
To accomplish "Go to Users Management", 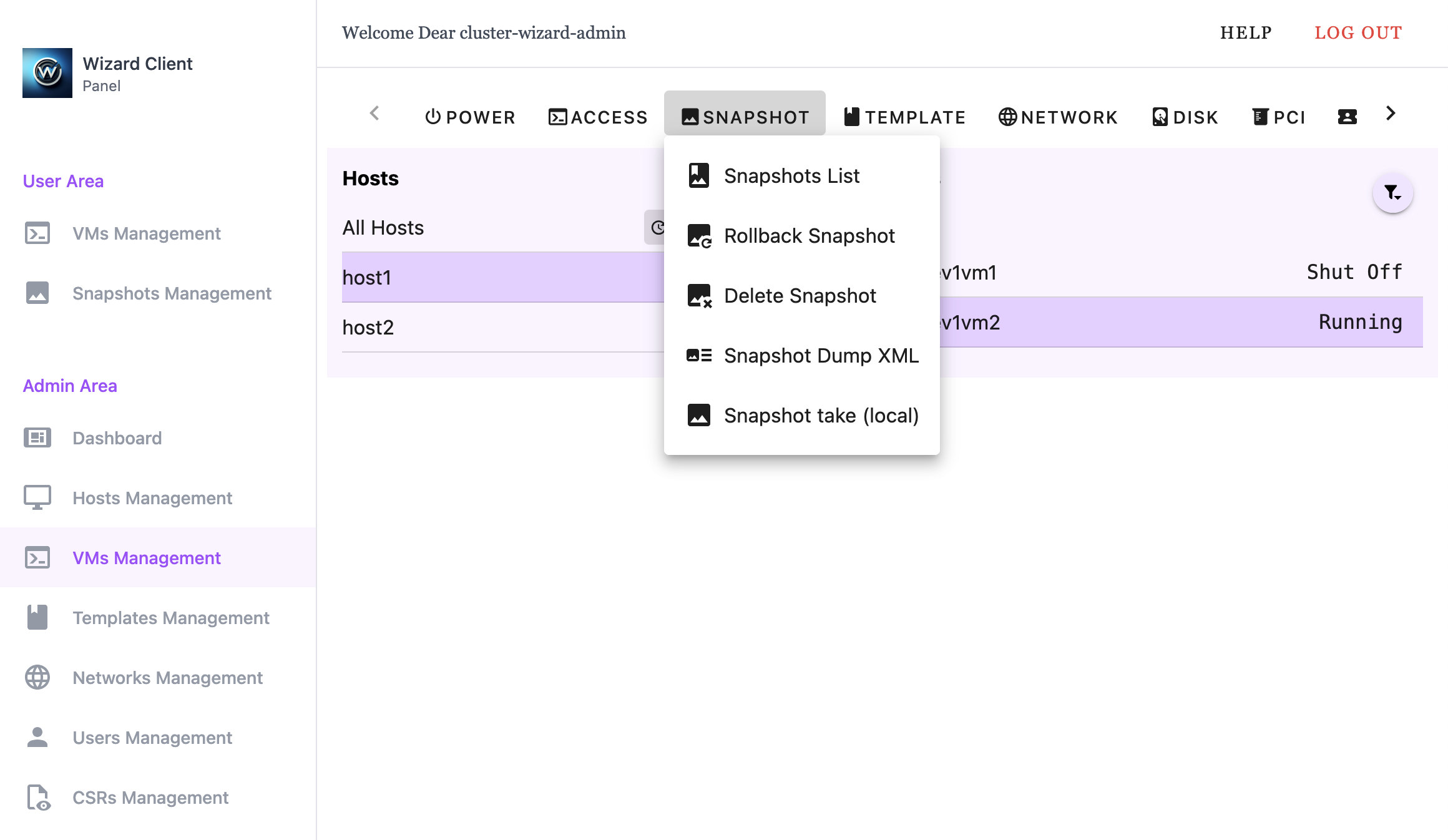I will [152, 738].
